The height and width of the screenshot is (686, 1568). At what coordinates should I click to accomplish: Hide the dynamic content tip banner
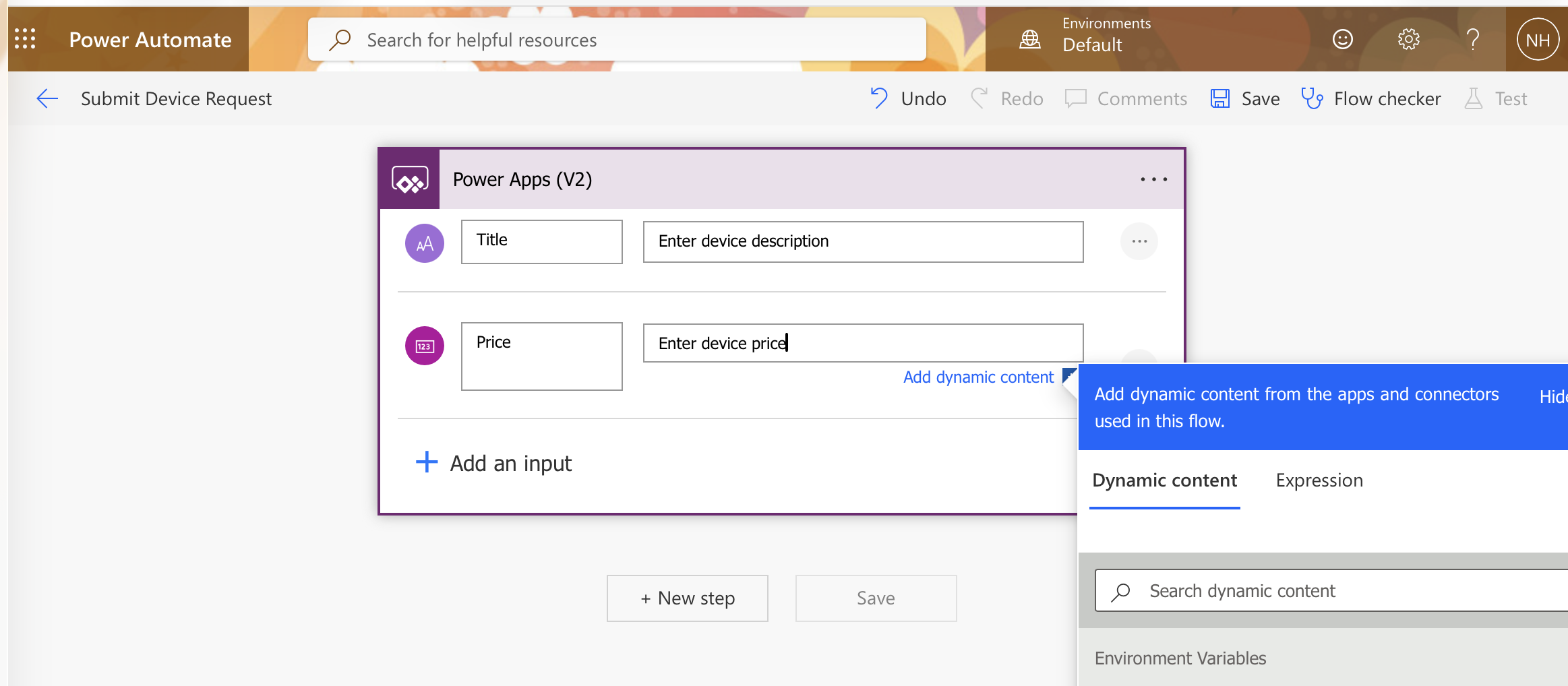1553,397
